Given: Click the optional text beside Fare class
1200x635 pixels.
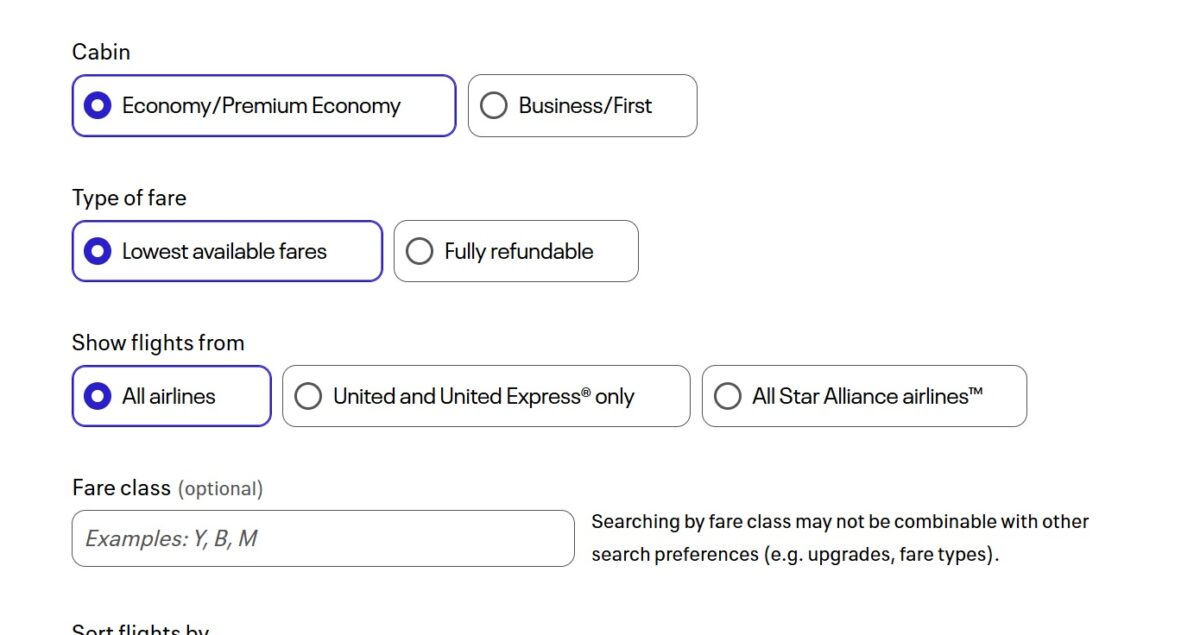Looking at the screenshot, I should point(220,489).
